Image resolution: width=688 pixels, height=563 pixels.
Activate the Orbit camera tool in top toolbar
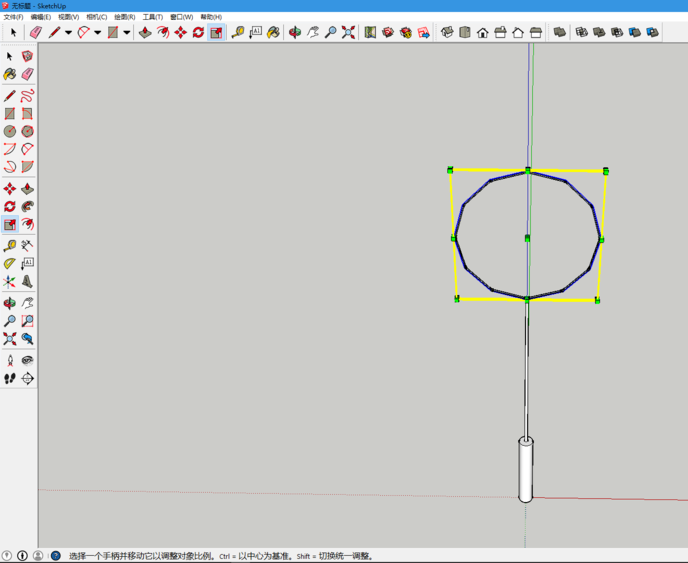pyautogui.click(x=295, y=32)
